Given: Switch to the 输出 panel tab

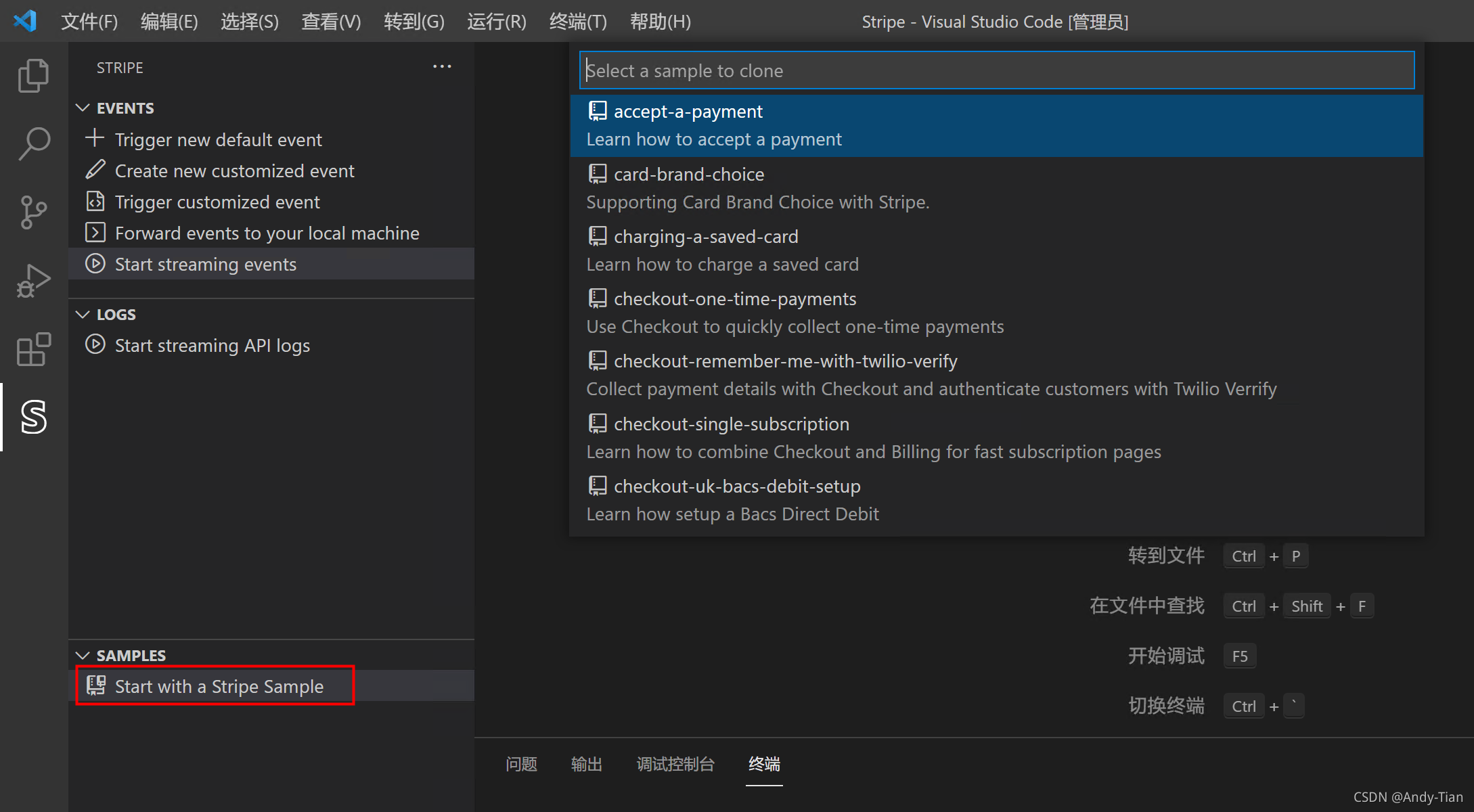Looking at the screenshot, I should [586, 764].
